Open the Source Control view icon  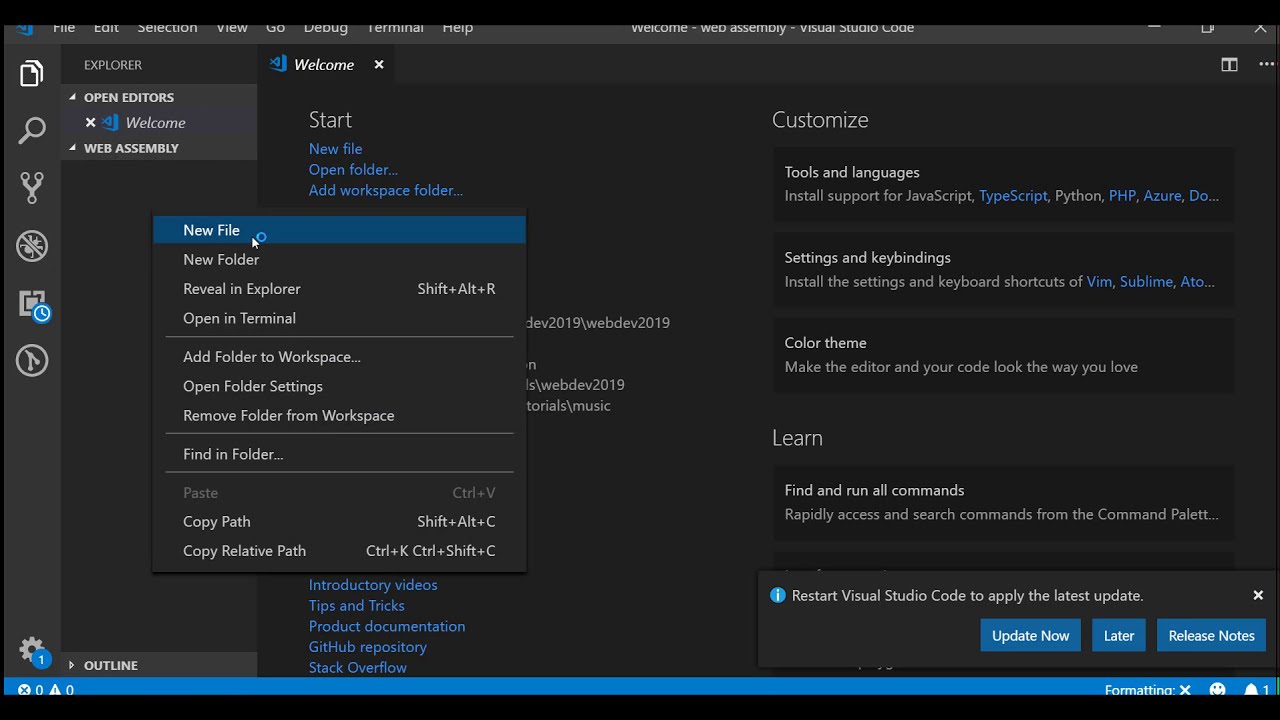[32, 187]
